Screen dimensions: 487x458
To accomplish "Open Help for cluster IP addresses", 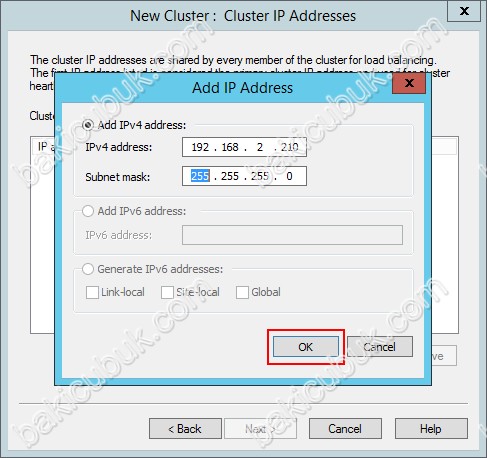I will tap(431, 429).
